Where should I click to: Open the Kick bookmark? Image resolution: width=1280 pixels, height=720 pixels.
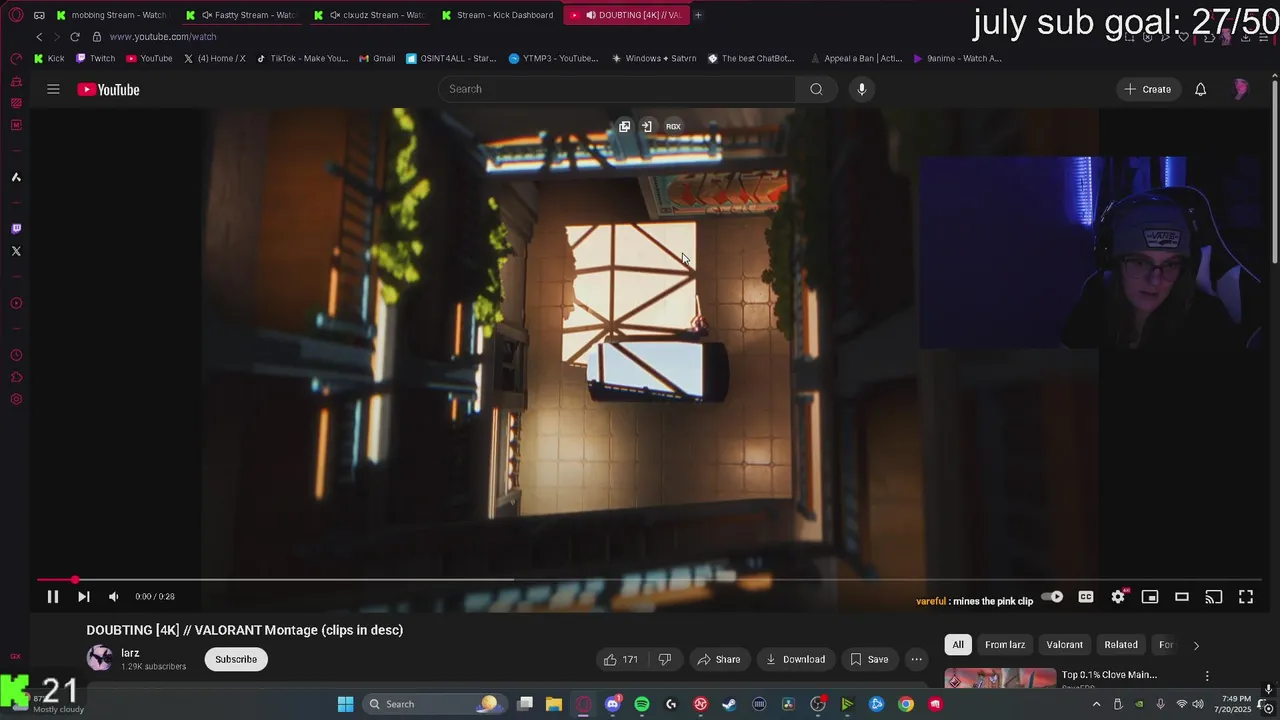click(x=49, y=58)
